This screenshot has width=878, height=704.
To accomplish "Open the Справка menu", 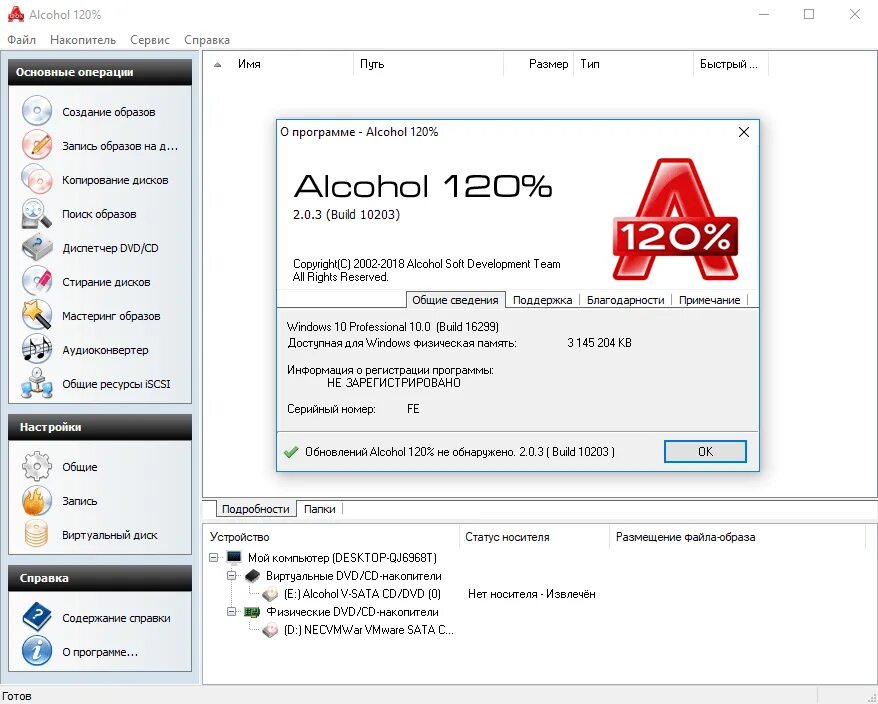I will click(207, 40).
